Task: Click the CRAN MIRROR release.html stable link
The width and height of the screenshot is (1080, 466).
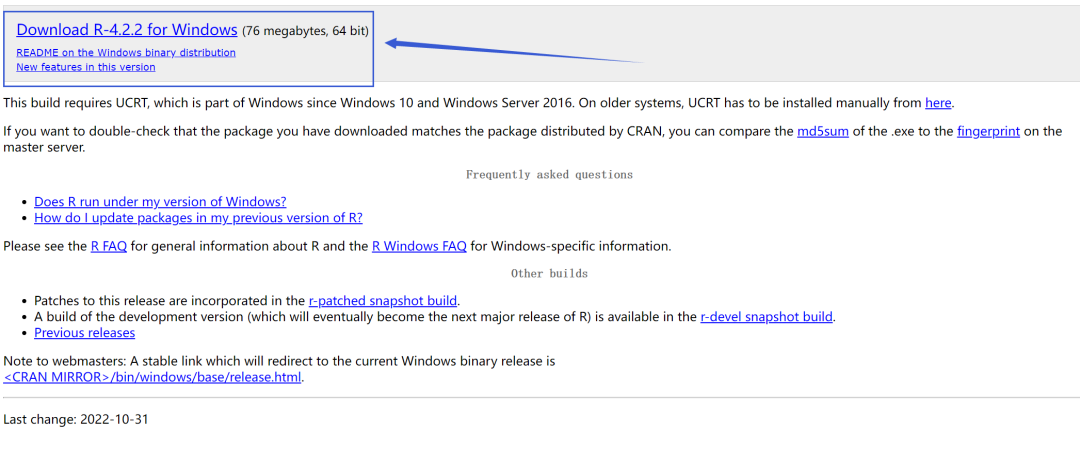Action: click(153, 377)
